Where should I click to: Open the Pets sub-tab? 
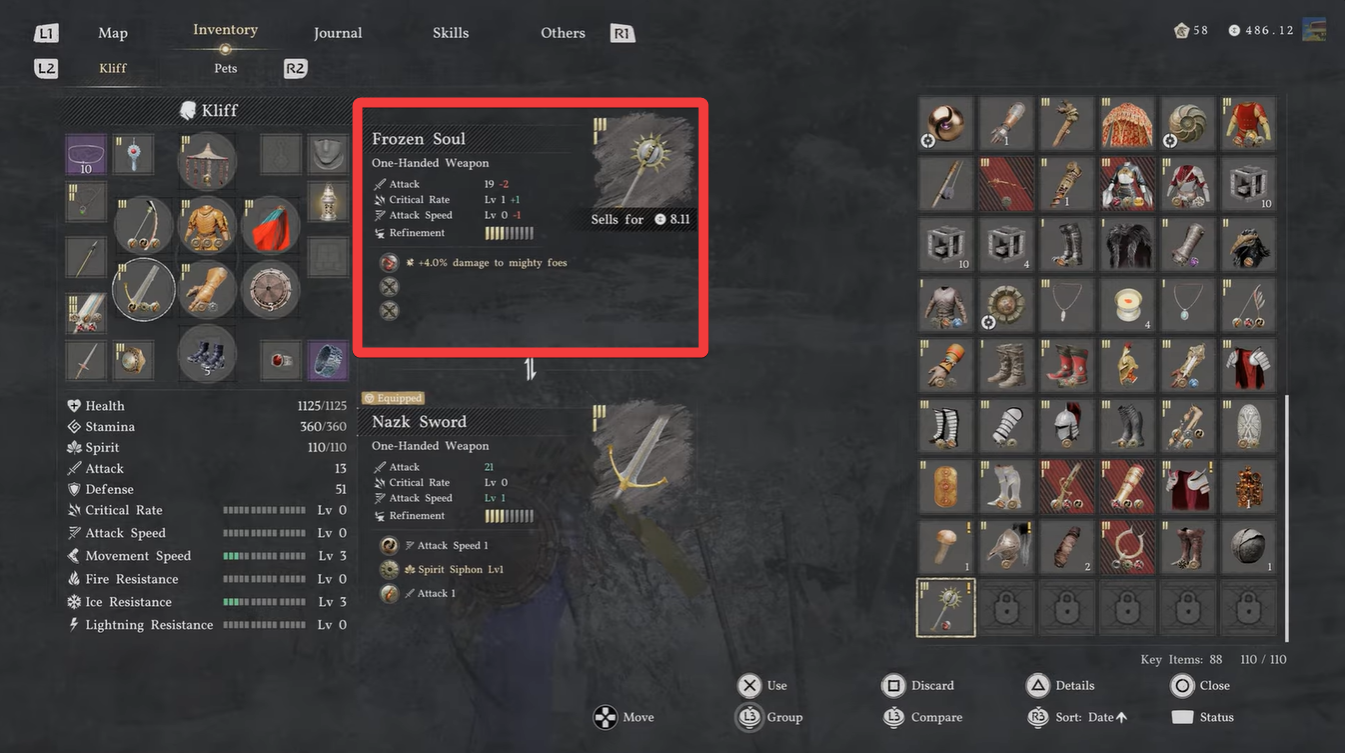coord(225,68)
